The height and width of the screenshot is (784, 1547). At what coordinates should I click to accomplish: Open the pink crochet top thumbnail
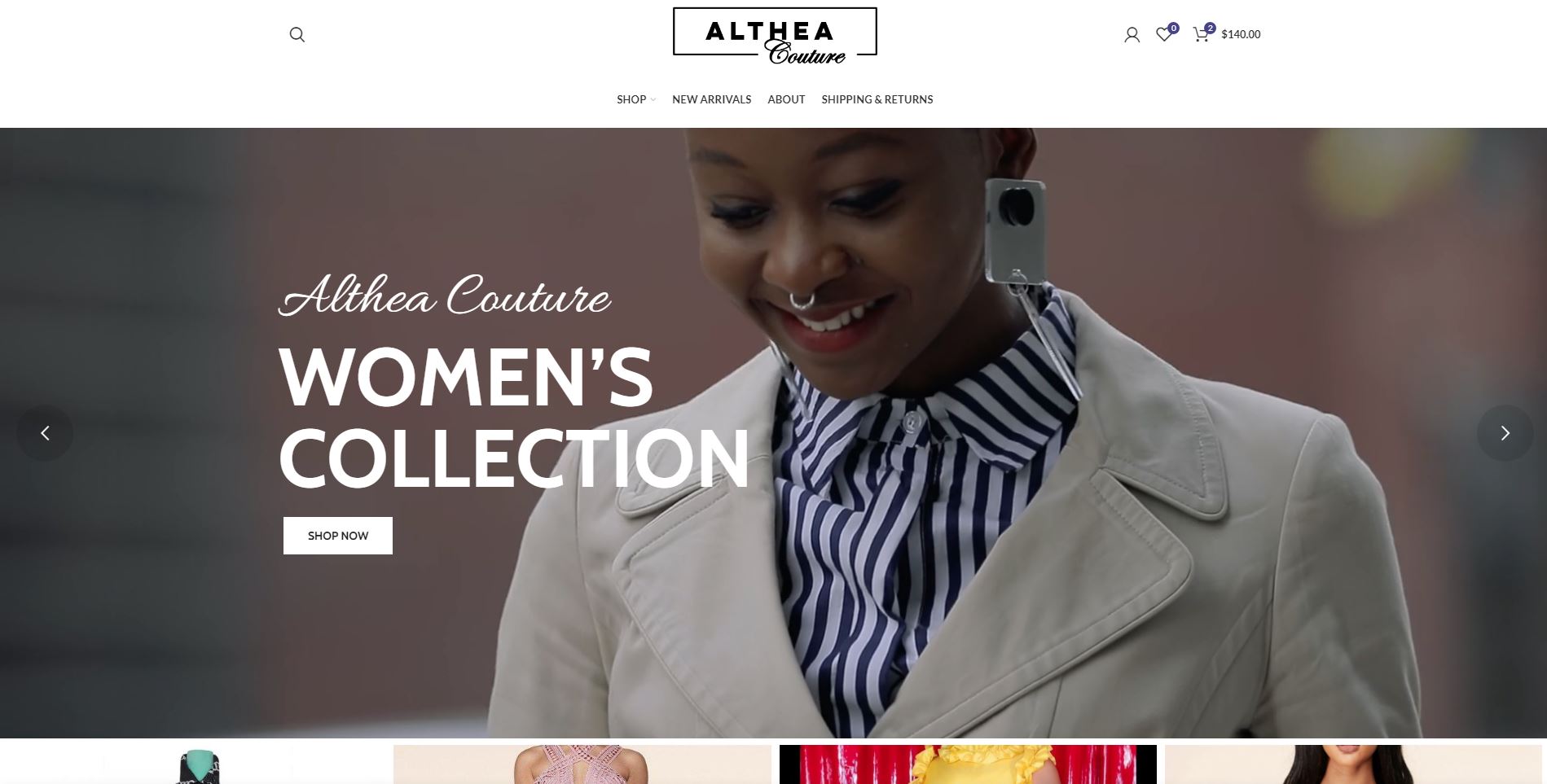[x=582, y=764]
